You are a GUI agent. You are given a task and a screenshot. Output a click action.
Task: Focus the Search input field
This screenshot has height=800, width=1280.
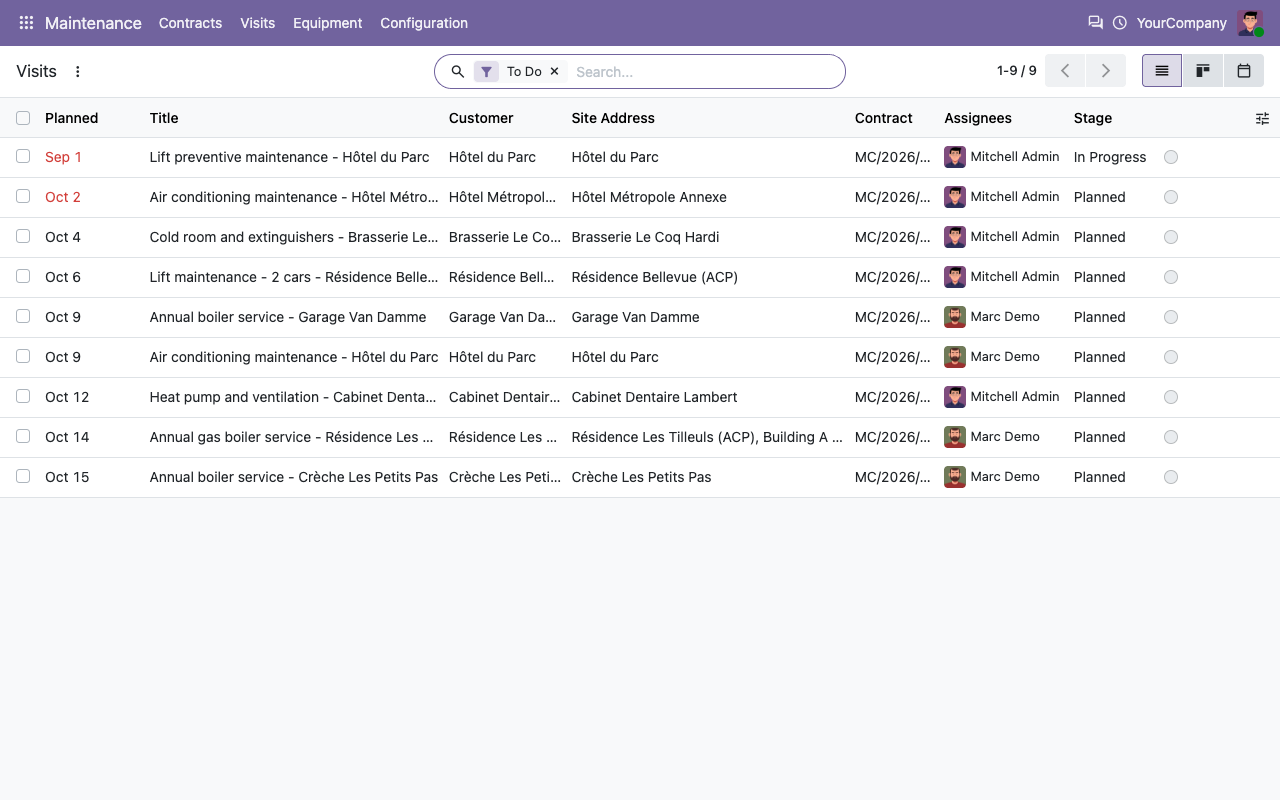(x=705, y=72)
